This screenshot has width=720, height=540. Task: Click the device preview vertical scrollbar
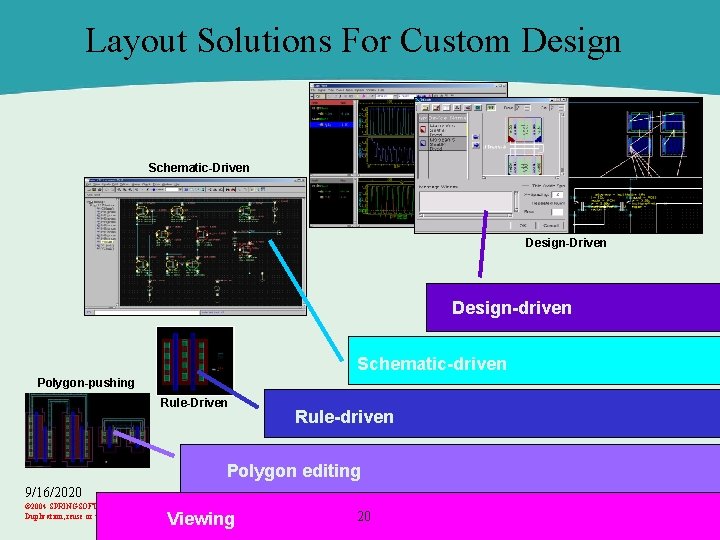pos(562,144)
